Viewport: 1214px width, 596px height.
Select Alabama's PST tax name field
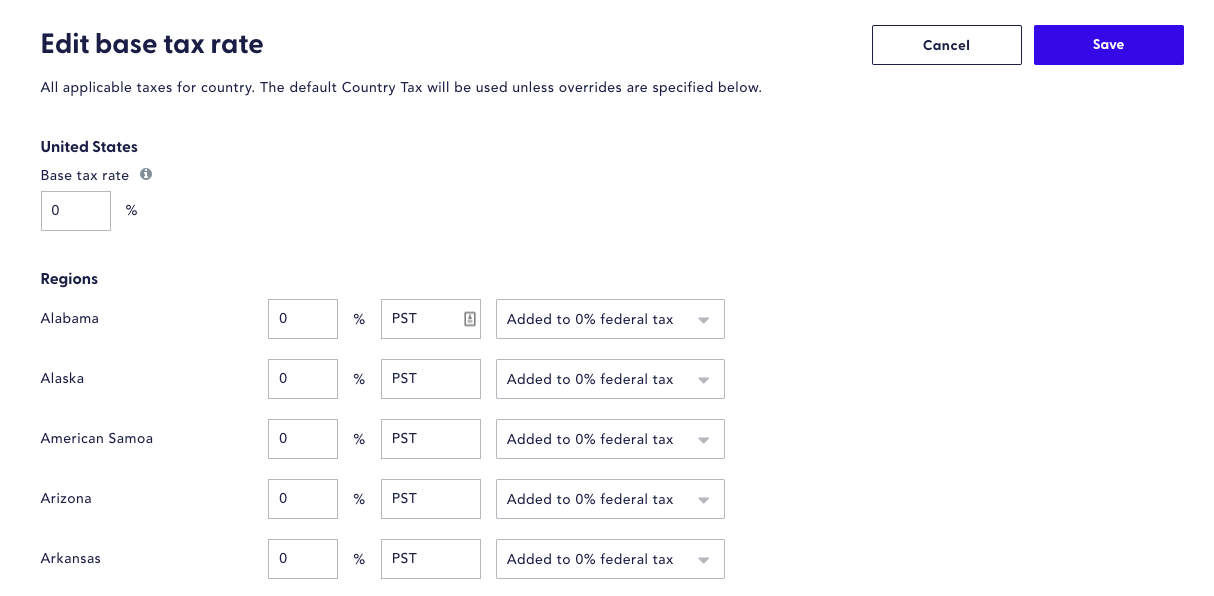coord(425,318)
